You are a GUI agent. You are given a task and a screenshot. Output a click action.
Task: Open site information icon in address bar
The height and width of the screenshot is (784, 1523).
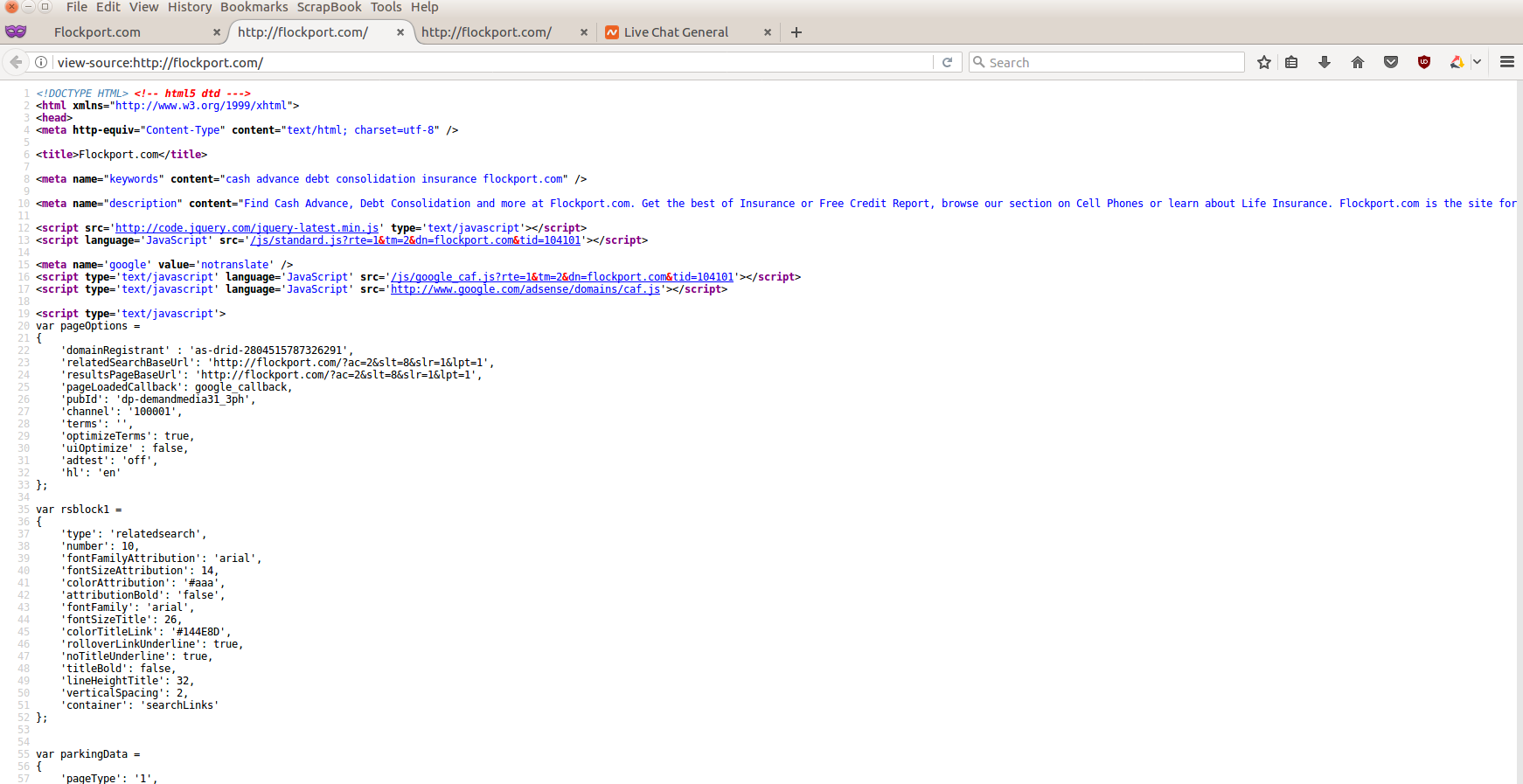[x=41, y=62]
